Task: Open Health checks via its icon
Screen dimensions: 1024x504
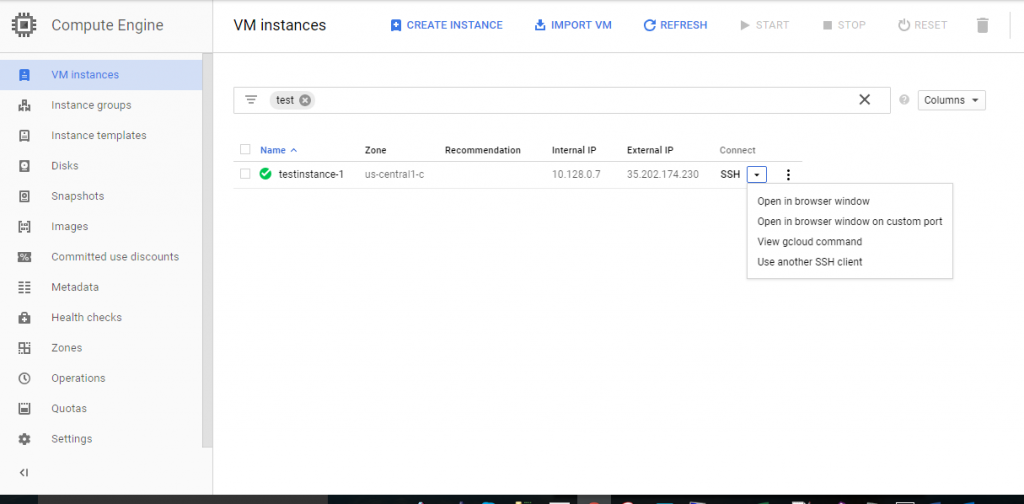Action: [25, 318]
